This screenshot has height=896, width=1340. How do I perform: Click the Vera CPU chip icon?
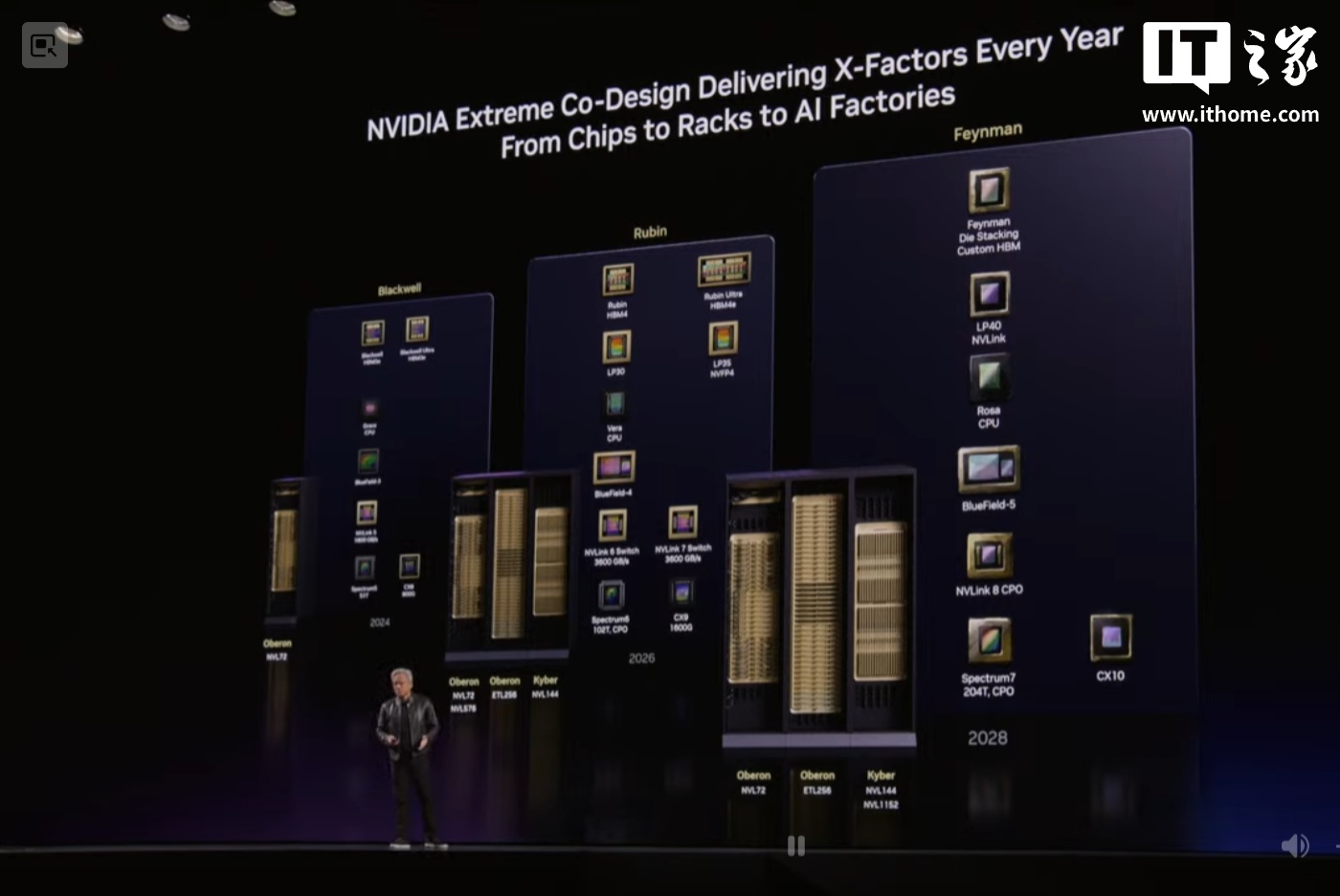(614, 404)
